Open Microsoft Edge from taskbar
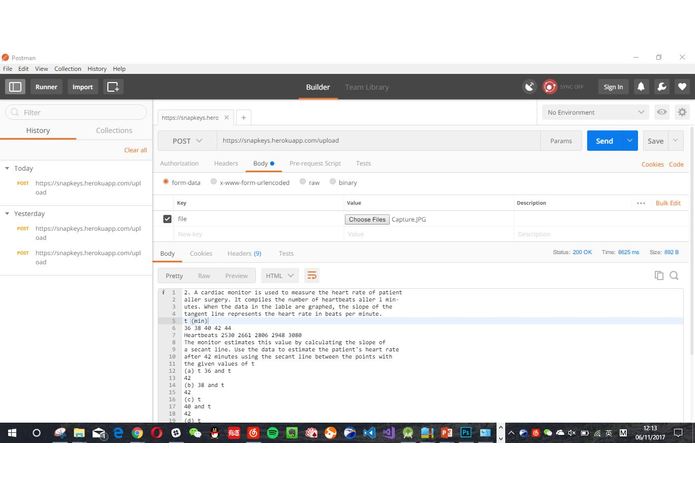The width and height of the screenshot is (695, 494). tap(118, 433)
